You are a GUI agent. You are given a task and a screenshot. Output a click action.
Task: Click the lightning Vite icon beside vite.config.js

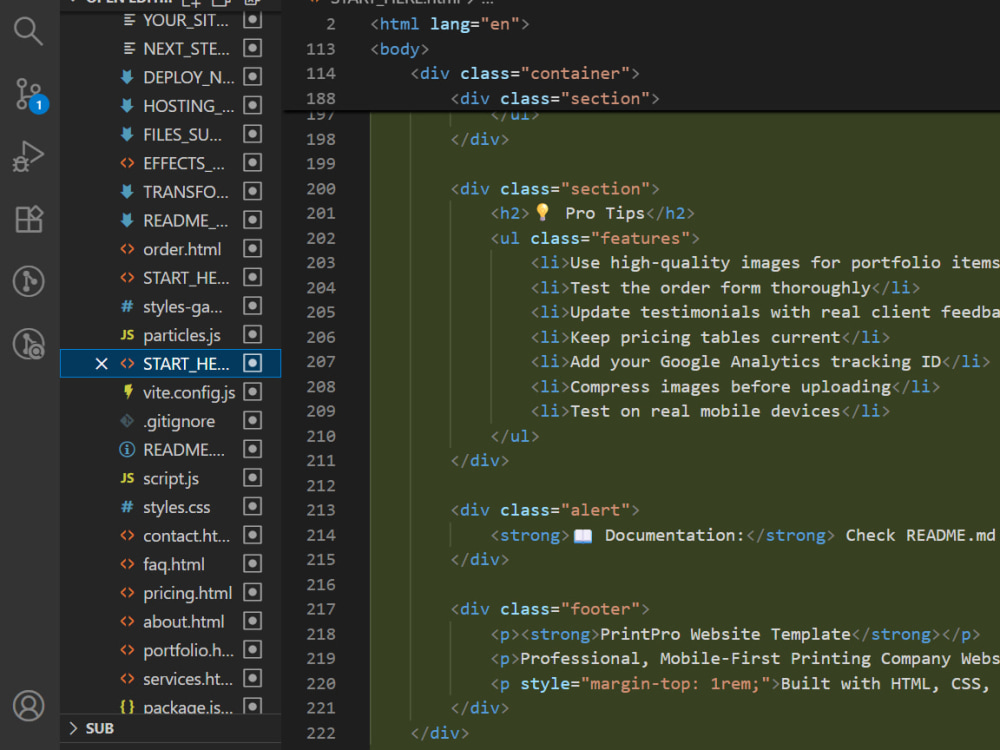(128, 392)
